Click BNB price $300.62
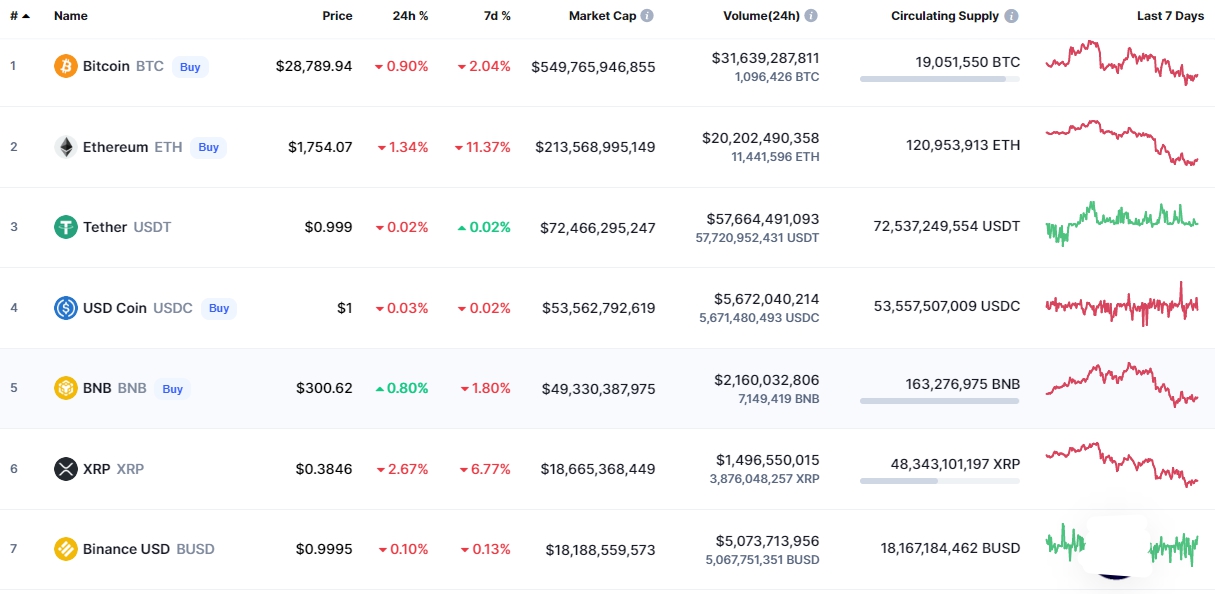The height and width of the screenshot is (594, 1215). click(324, 388)
